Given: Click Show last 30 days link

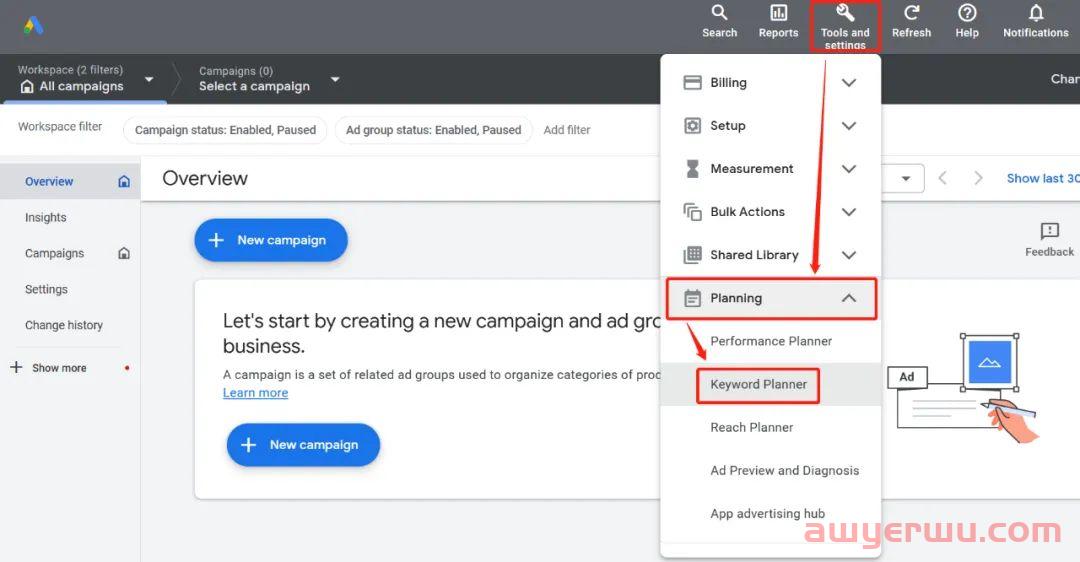Looking at the screenshot, I should tap(1043, 178).
